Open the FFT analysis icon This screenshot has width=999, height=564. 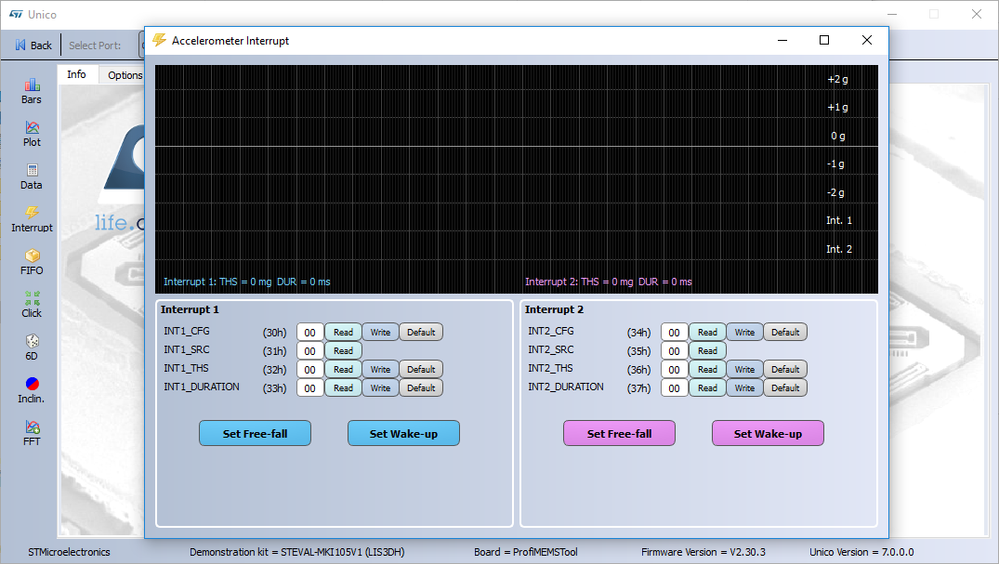[31, 433]
